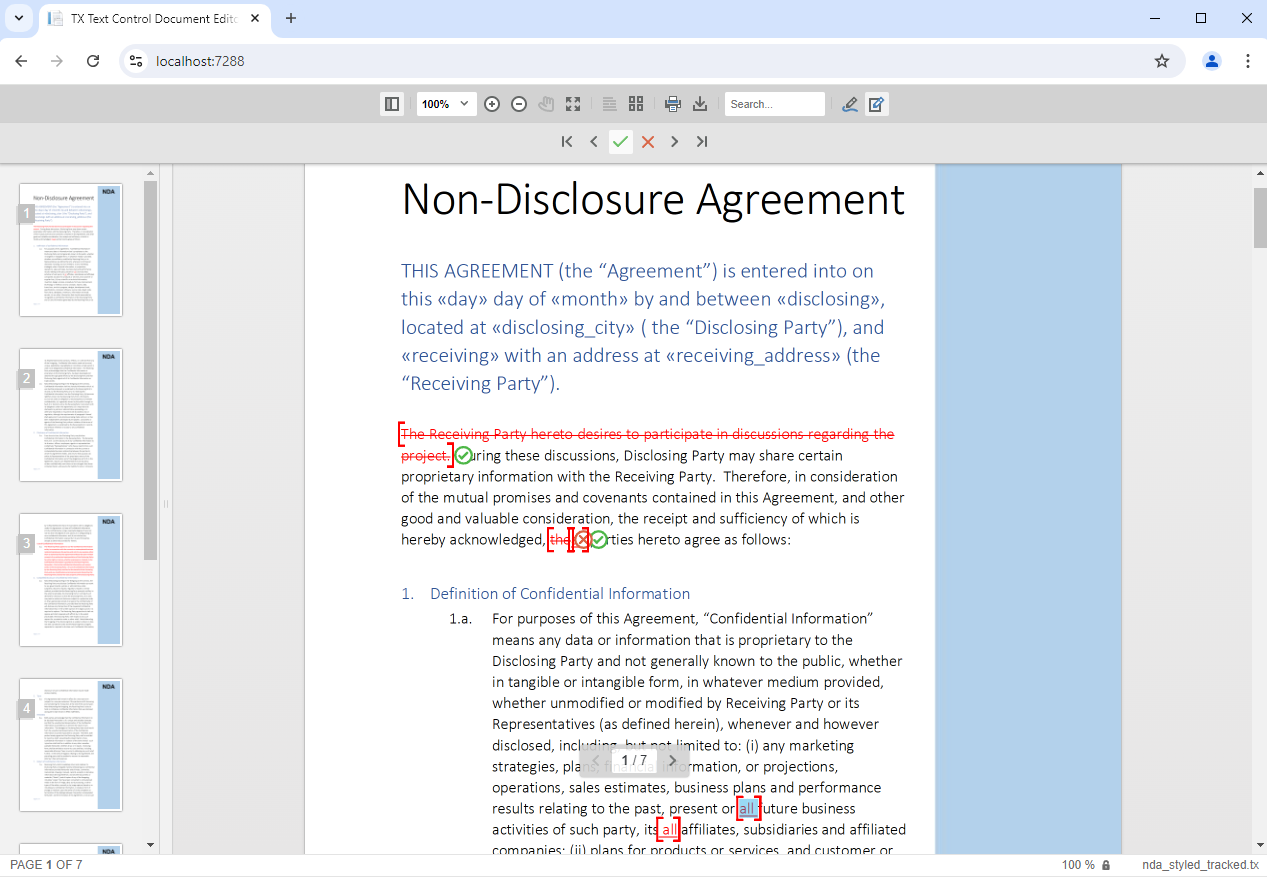The height and width of the screenshot is (877, 1267).
Task: Select the highlighted inserted word 'all'
Action: click(748, 808)
